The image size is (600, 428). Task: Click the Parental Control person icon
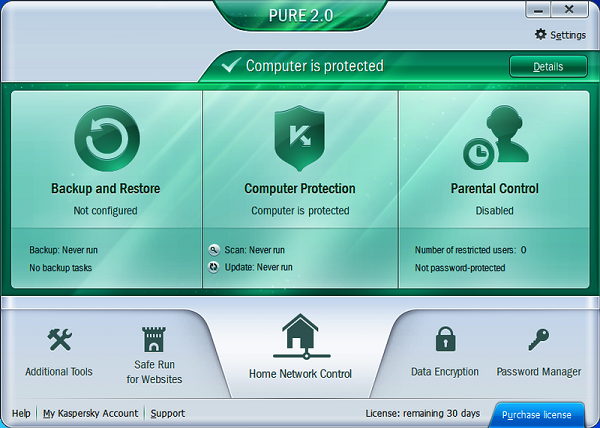496,137
